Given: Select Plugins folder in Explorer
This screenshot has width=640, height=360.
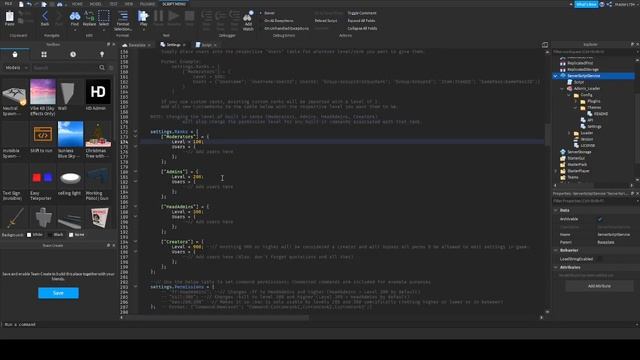Looking at the screenshot, I should click(x=593, y=101).
